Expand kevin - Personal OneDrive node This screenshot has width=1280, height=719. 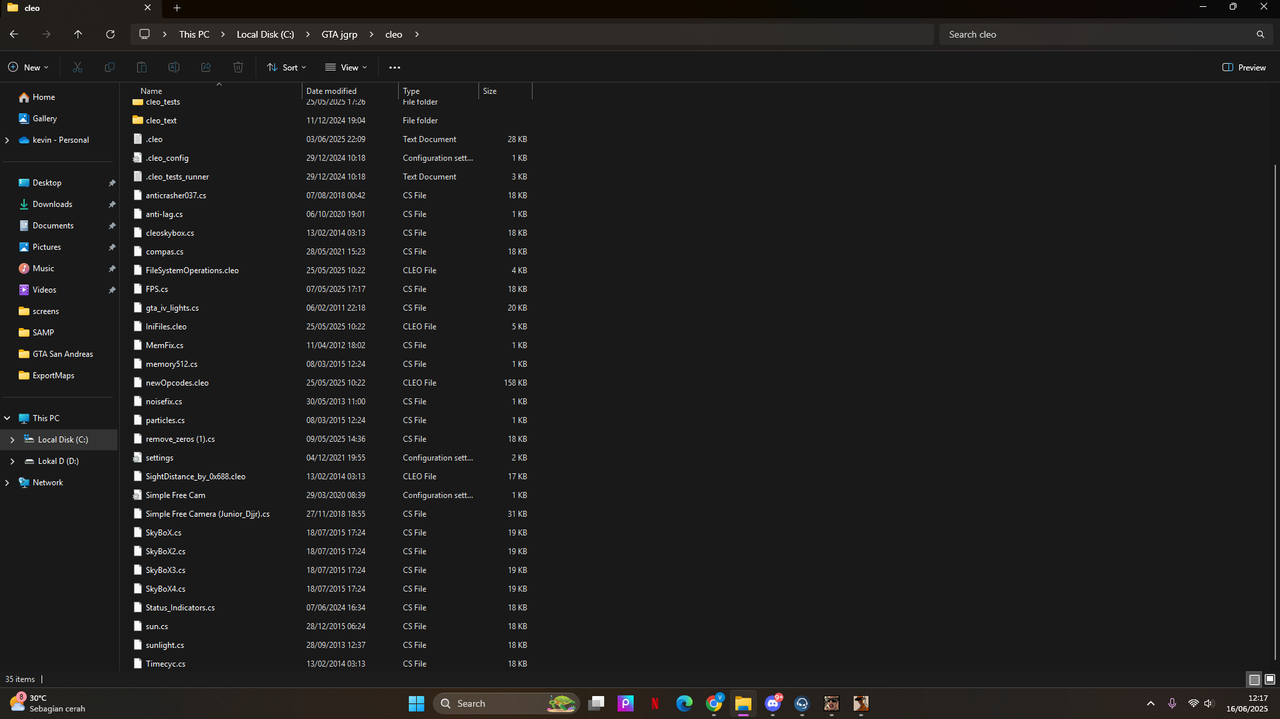pyautogui.click(x=7, y=140)
